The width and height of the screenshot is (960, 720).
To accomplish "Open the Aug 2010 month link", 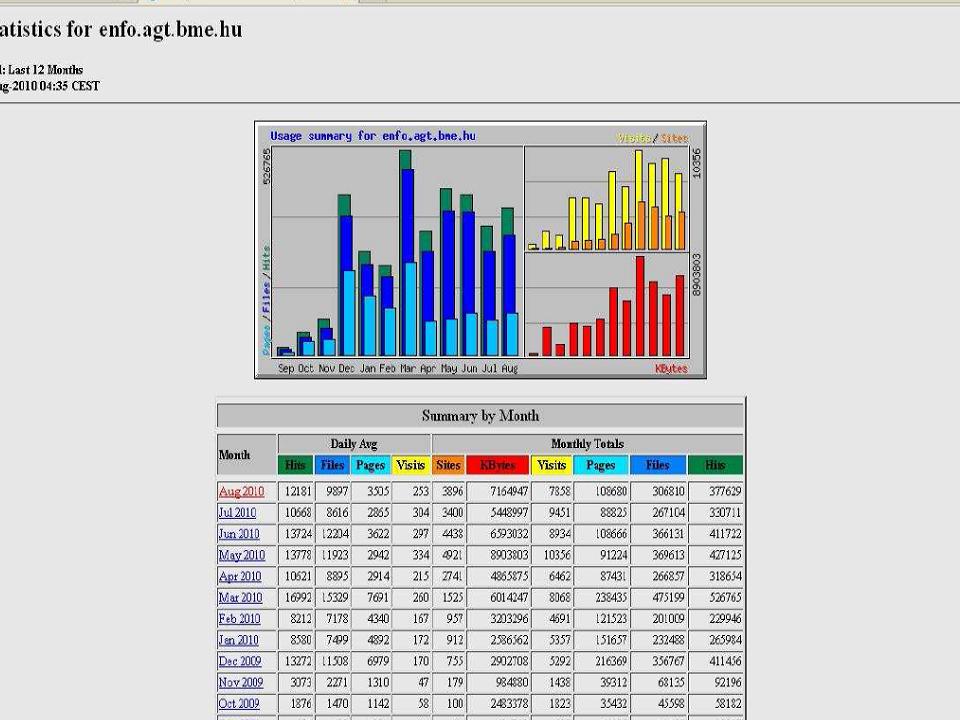I will coord(241,491).
